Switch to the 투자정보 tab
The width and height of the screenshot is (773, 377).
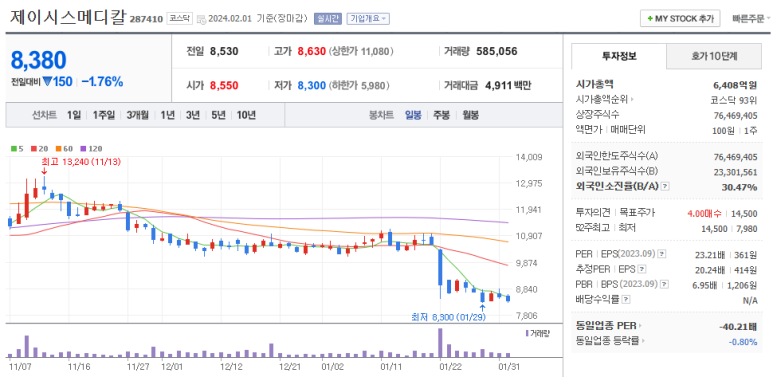point(619,56)
